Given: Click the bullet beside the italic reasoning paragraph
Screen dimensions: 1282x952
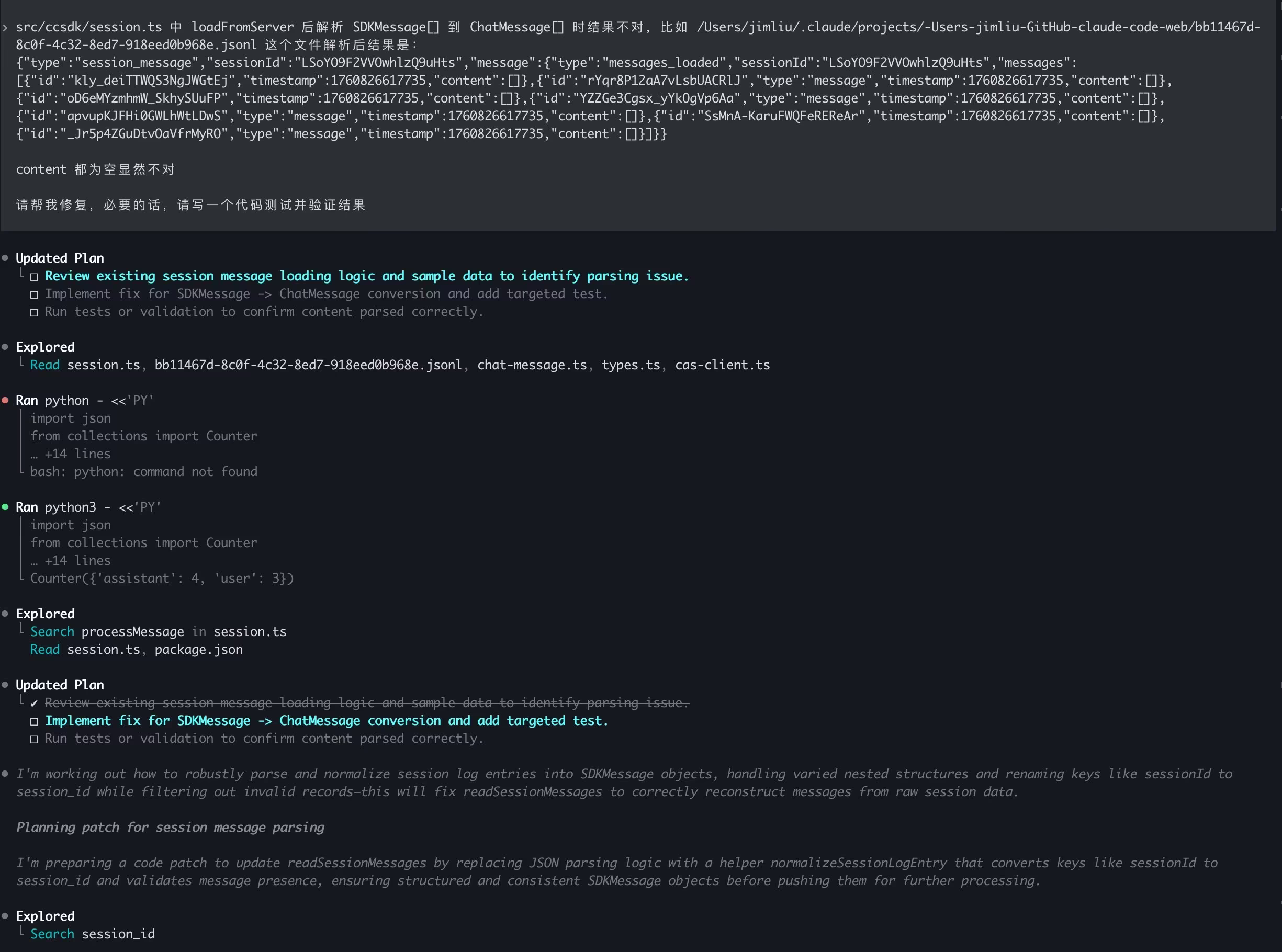Looking at the screenshot, I should point(5,773).
